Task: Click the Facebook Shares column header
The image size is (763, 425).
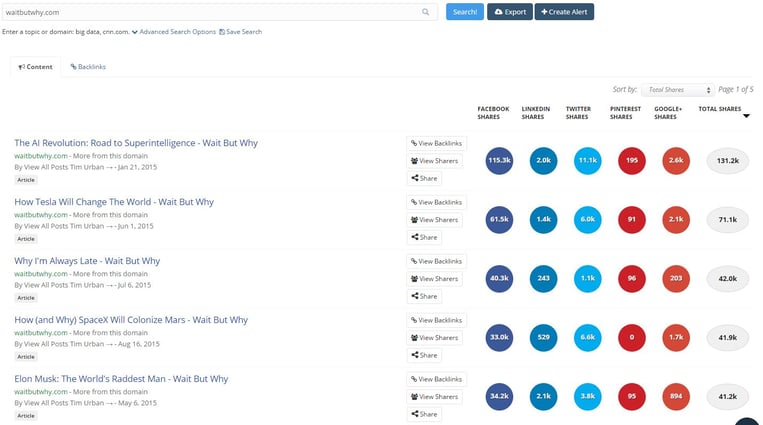Action: tap(493, 113)
